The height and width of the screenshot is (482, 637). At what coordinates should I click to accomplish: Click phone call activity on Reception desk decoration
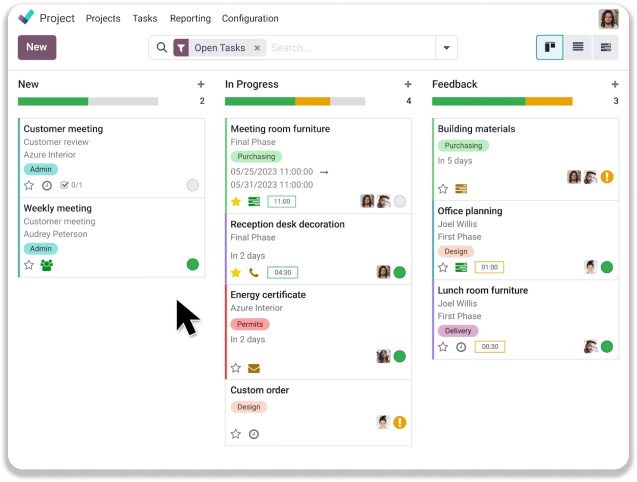[x=254, y=272]
